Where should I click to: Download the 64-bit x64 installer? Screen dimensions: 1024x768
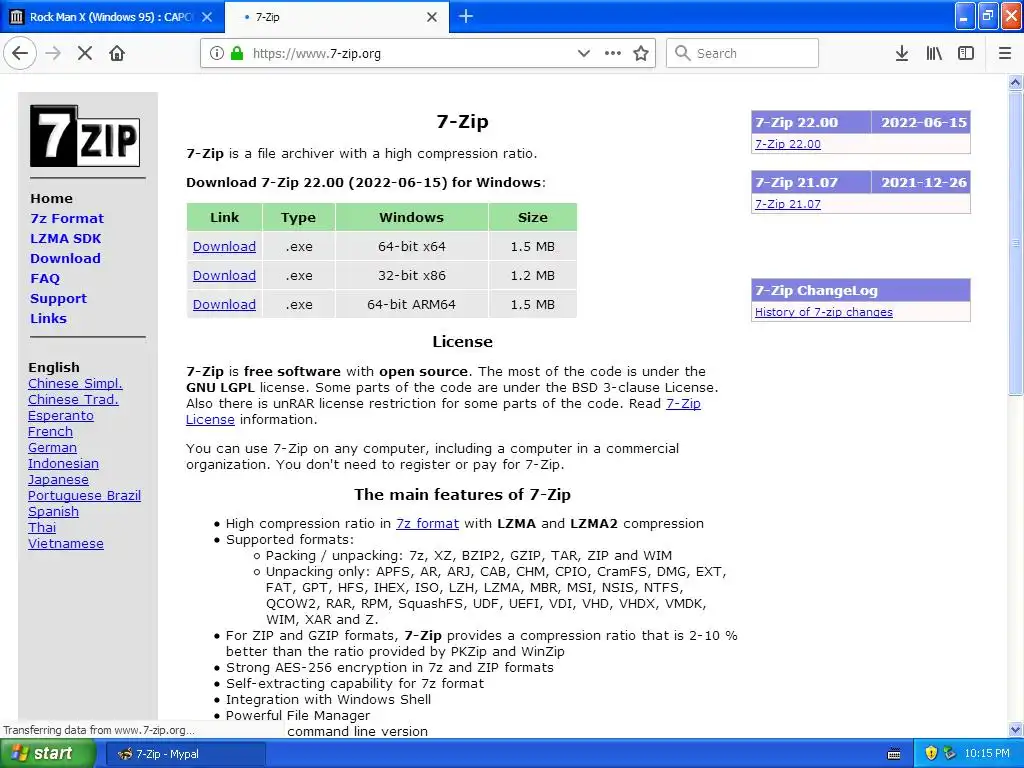click(224, 246)
